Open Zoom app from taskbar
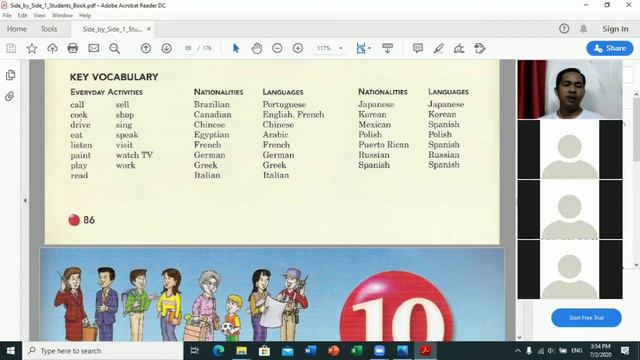Screen dimensions: 640x360 (380, 351)
